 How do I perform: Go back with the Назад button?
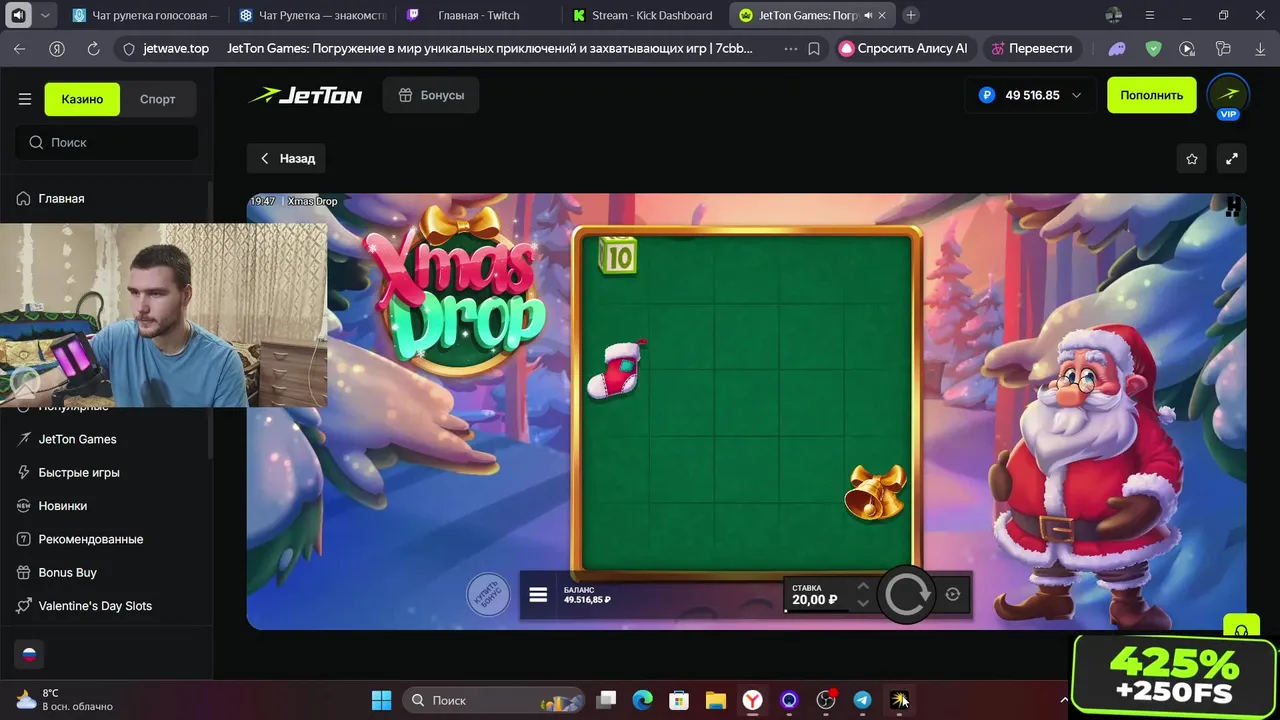click(287, 158)
